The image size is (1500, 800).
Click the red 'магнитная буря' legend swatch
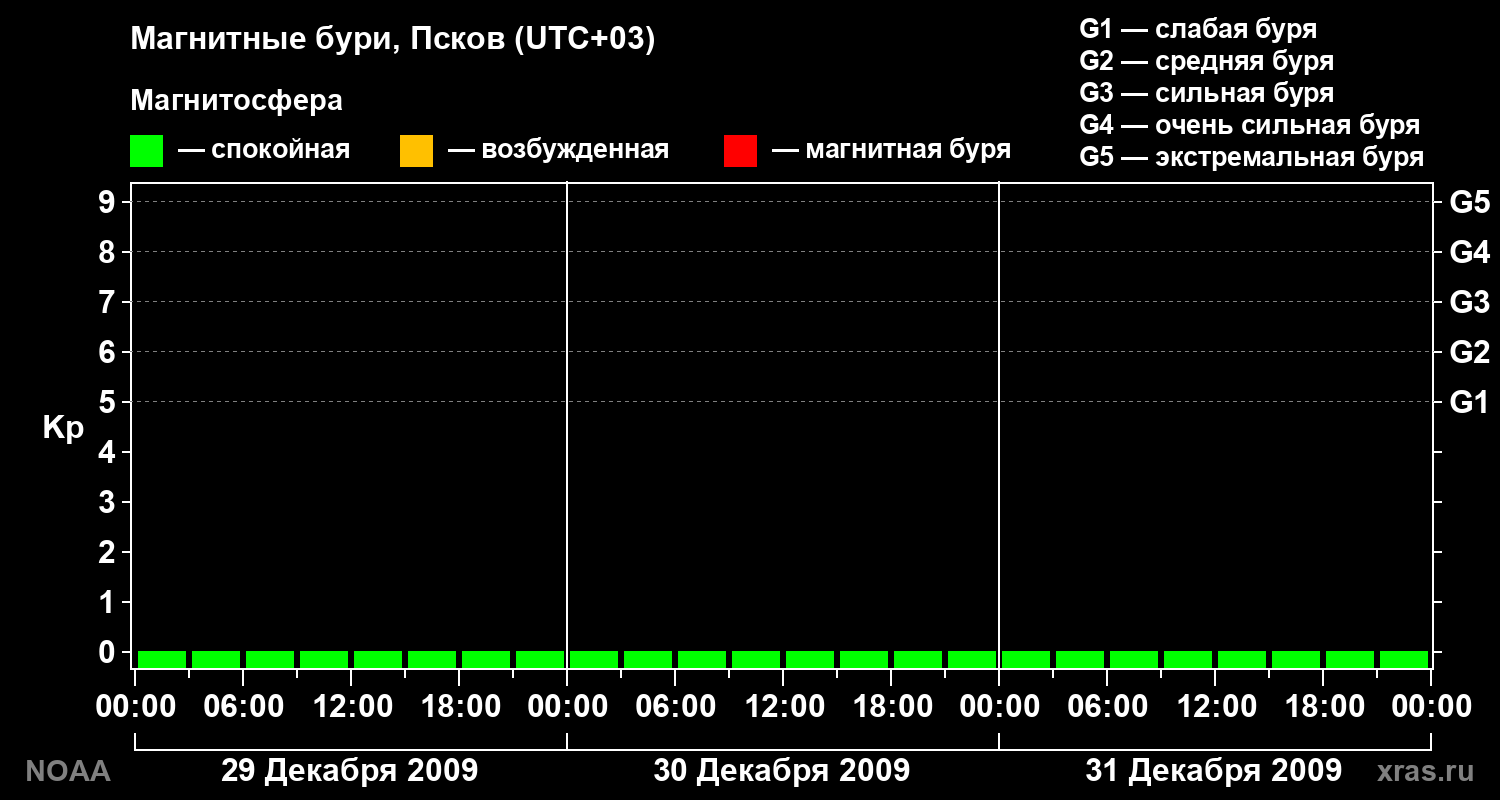tap(740, 151)
